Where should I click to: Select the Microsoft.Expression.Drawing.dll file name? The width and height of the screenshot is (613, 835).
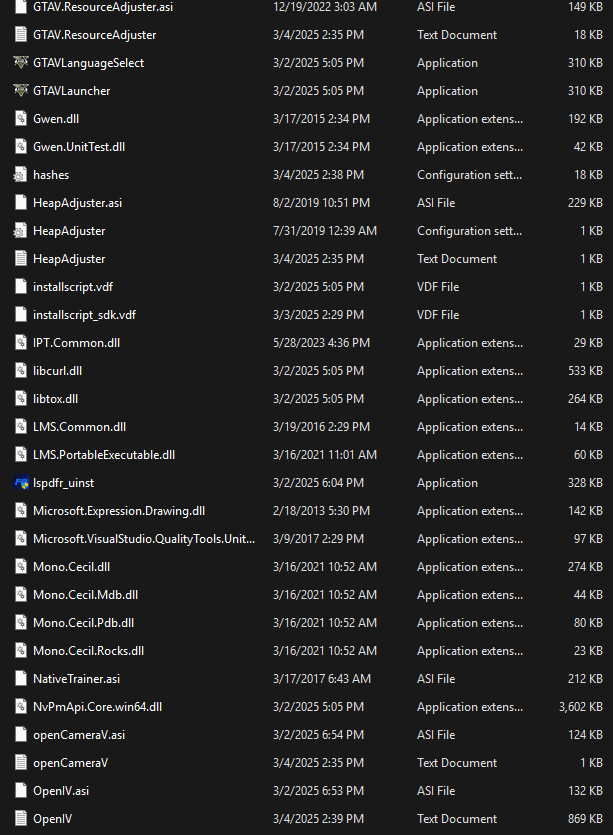pos(119,511)
